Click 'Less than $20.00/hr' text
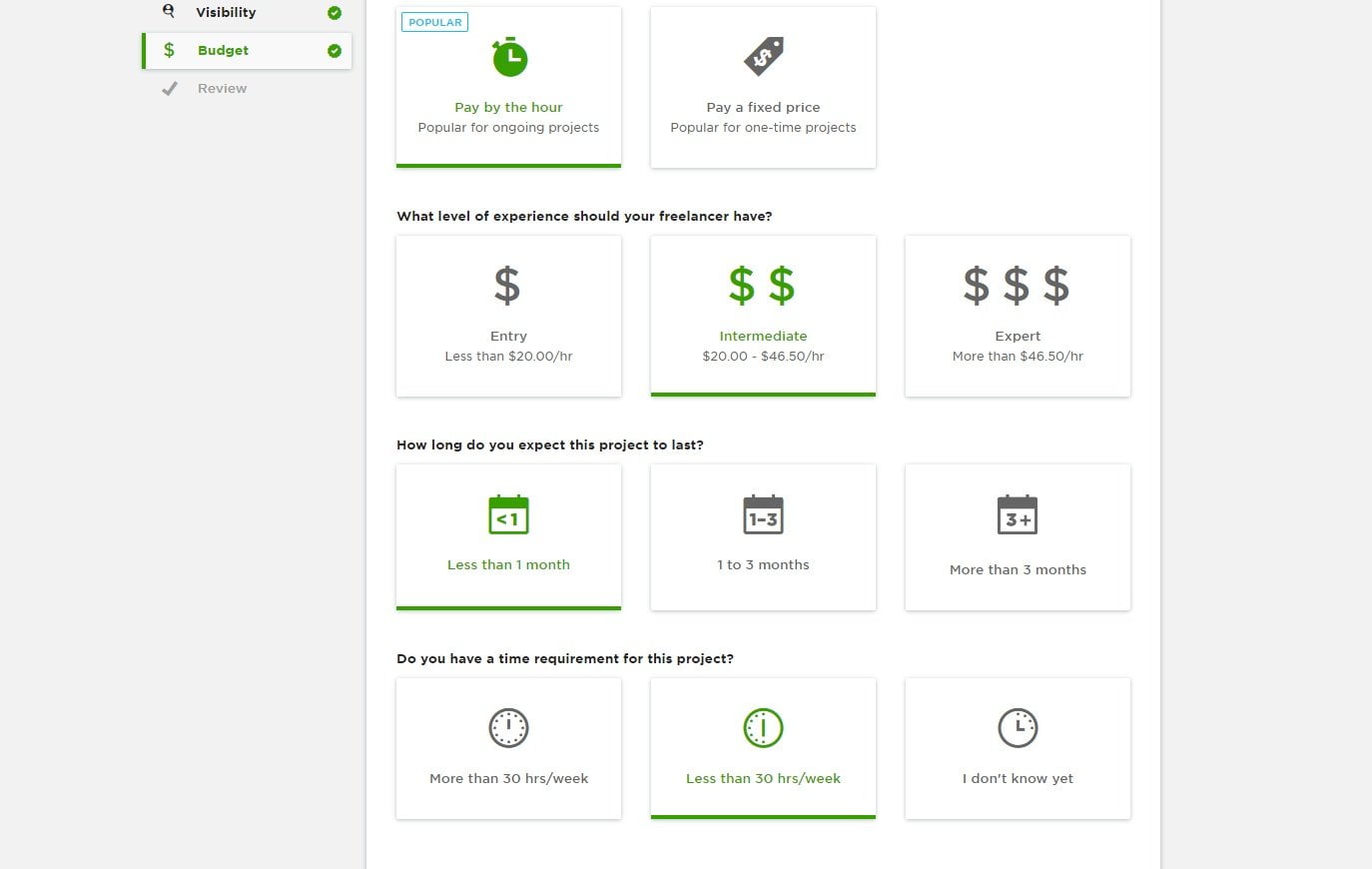 pos(508,357)
